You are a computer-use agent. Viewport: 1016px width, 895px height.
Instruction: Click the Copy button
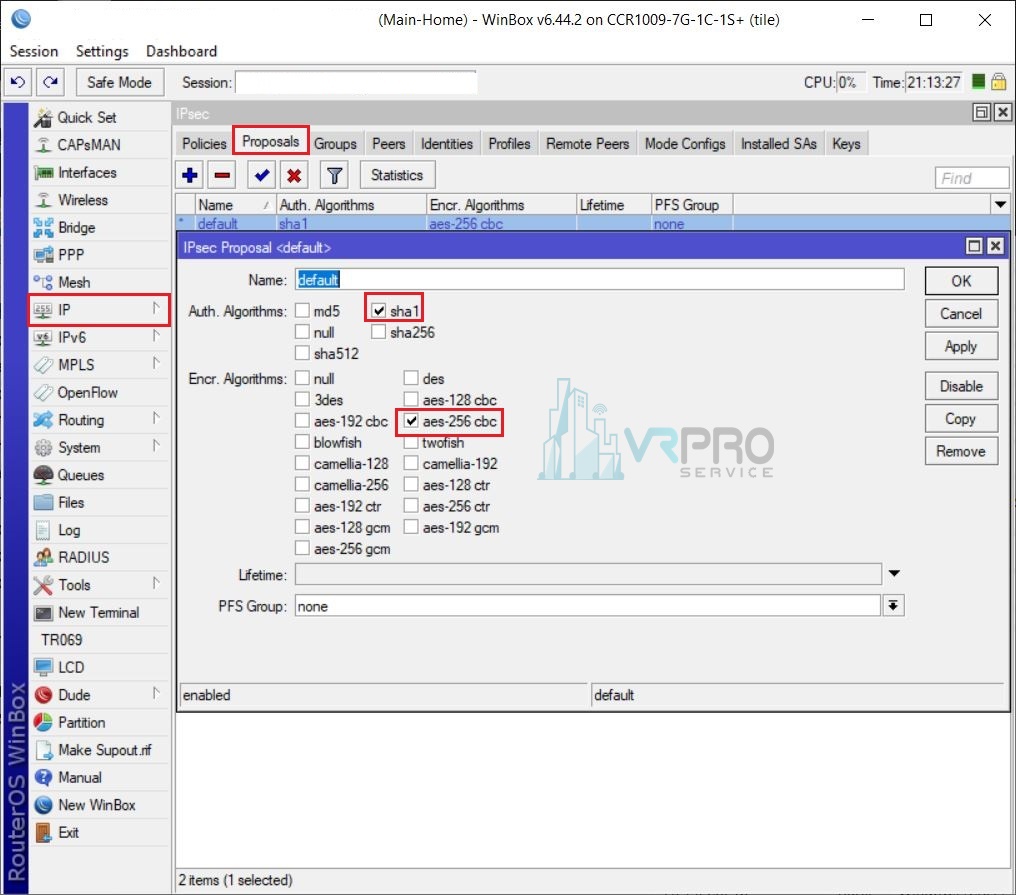[x=961, y=419]
